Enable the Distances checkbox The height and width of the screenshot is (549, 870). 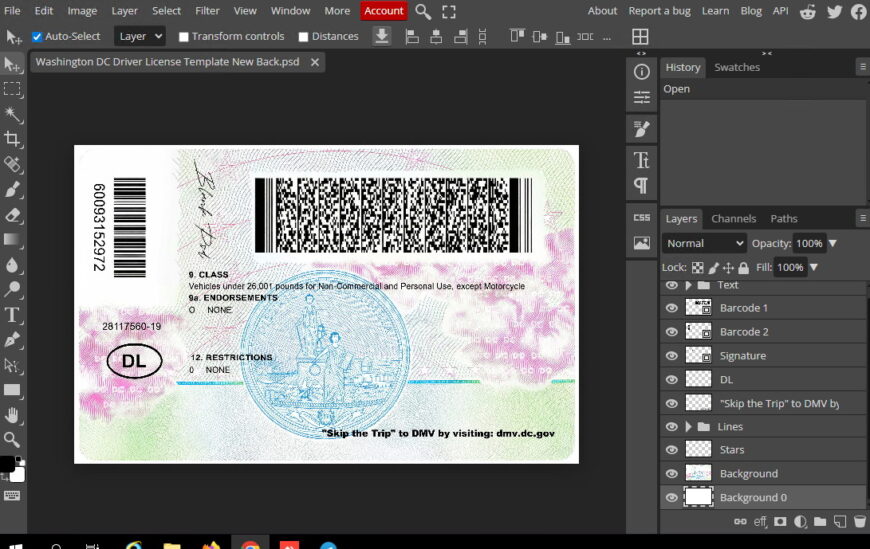coord(303,37)
